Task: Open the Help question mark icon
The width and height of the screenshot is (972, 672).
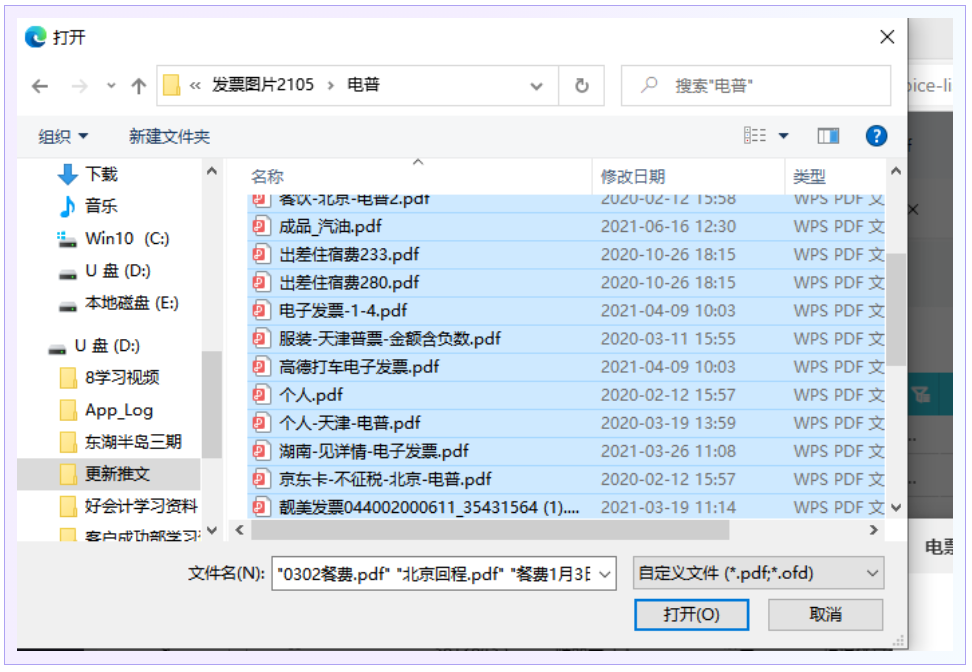Action: click(876, 136)
